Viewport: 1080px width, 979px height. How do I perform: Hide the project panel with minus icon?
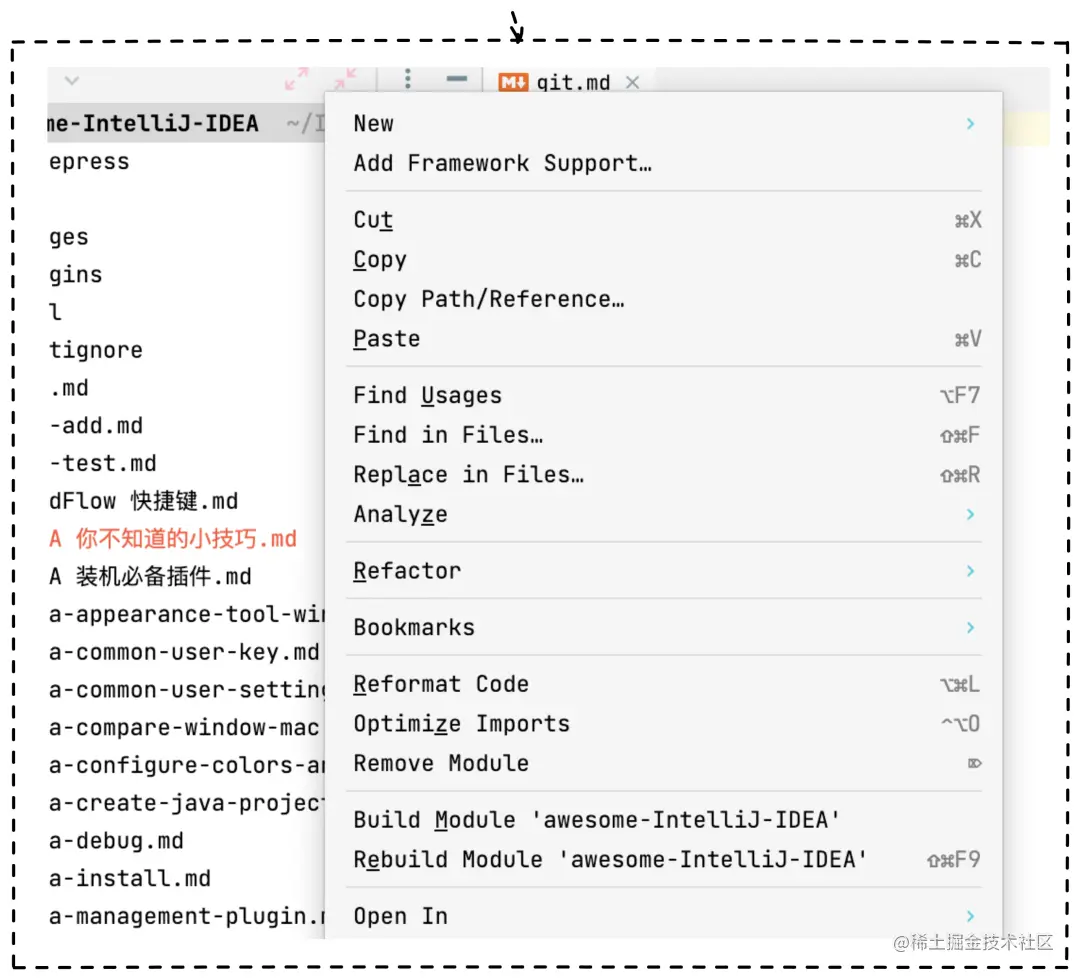click(457, 79)
